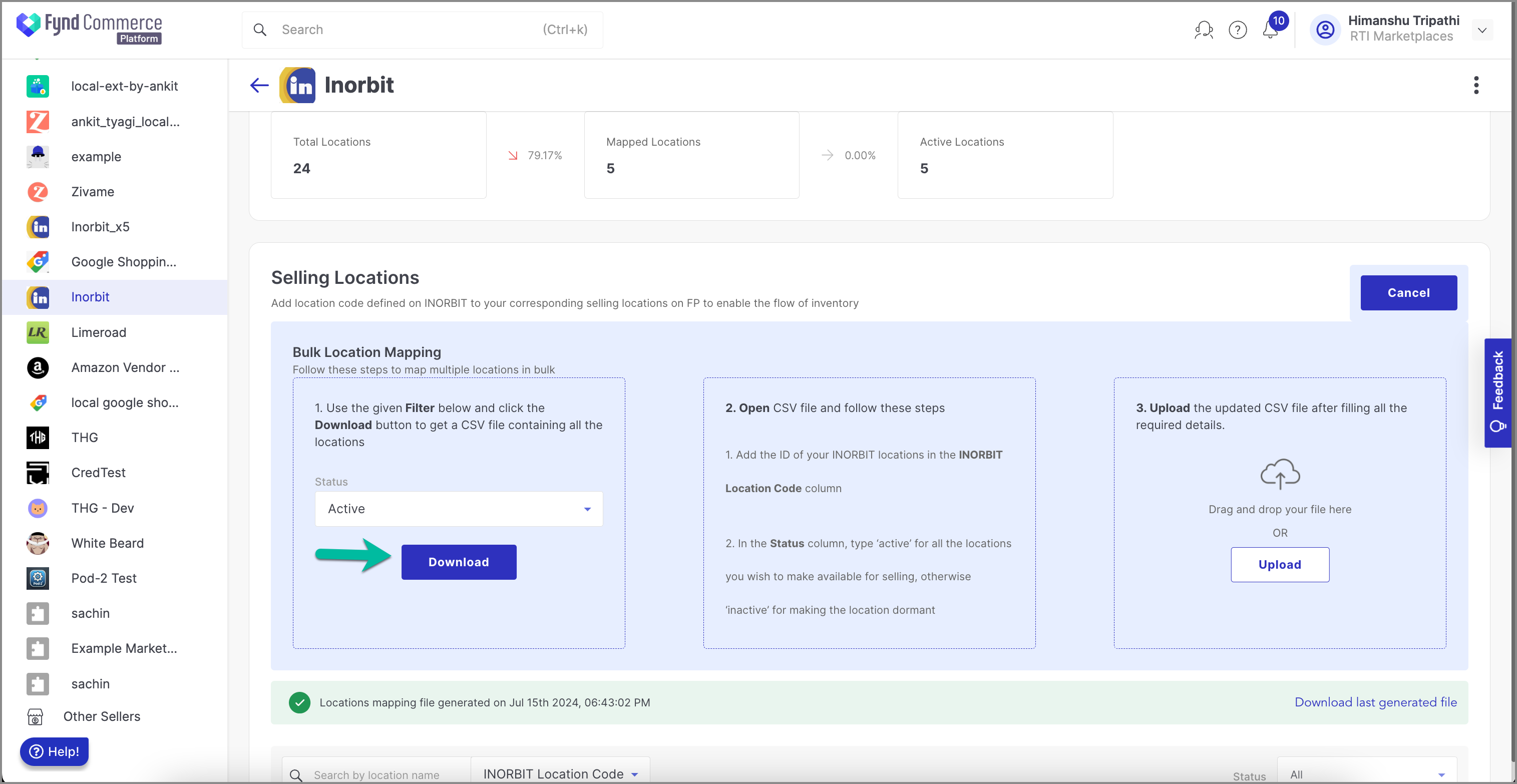Click the Other Sellers store icon

tap(36, 717)
